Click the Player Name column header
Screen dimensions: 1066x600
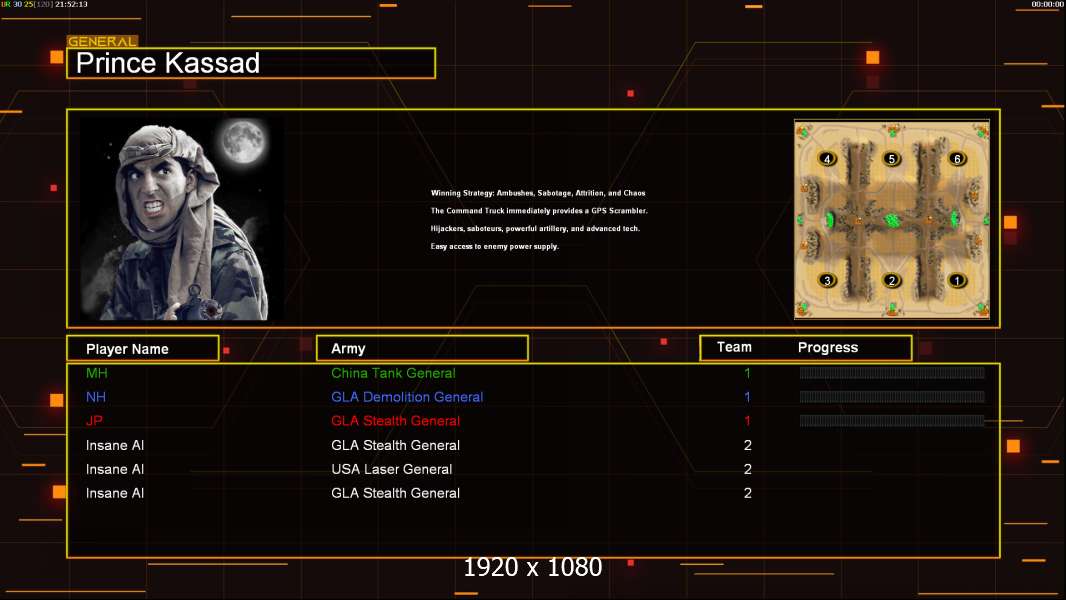pyautogui.click(x=143, y=348)
